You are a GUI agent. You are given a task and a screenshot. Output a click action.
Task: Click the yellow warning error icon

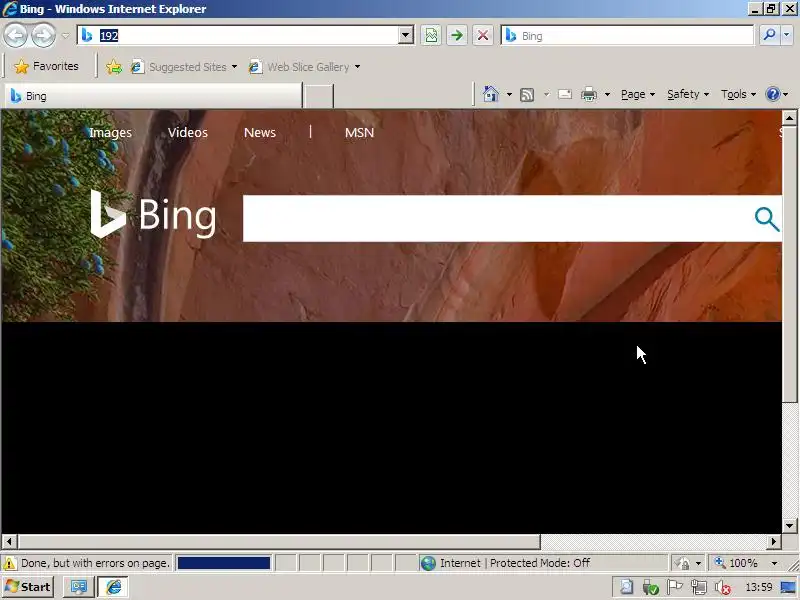[10, 563]
